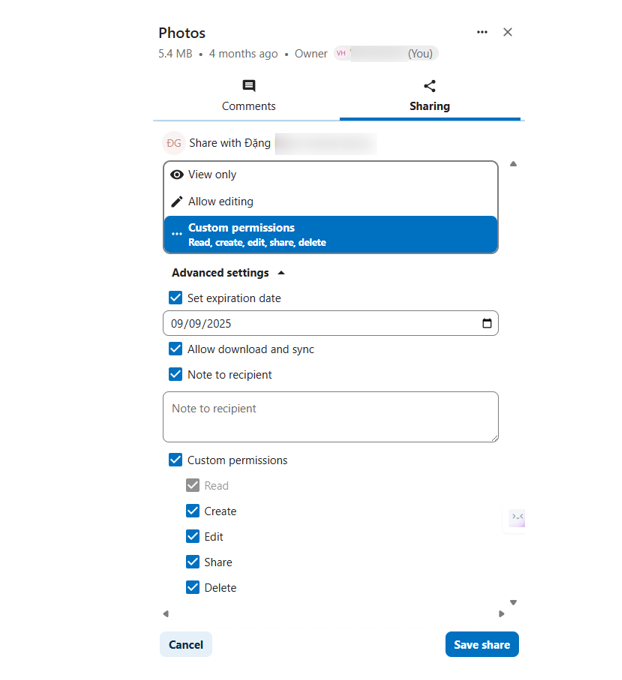622x680 pixels.
Task: Click the Sharing network icon
Action: click(x=429, y=86)
